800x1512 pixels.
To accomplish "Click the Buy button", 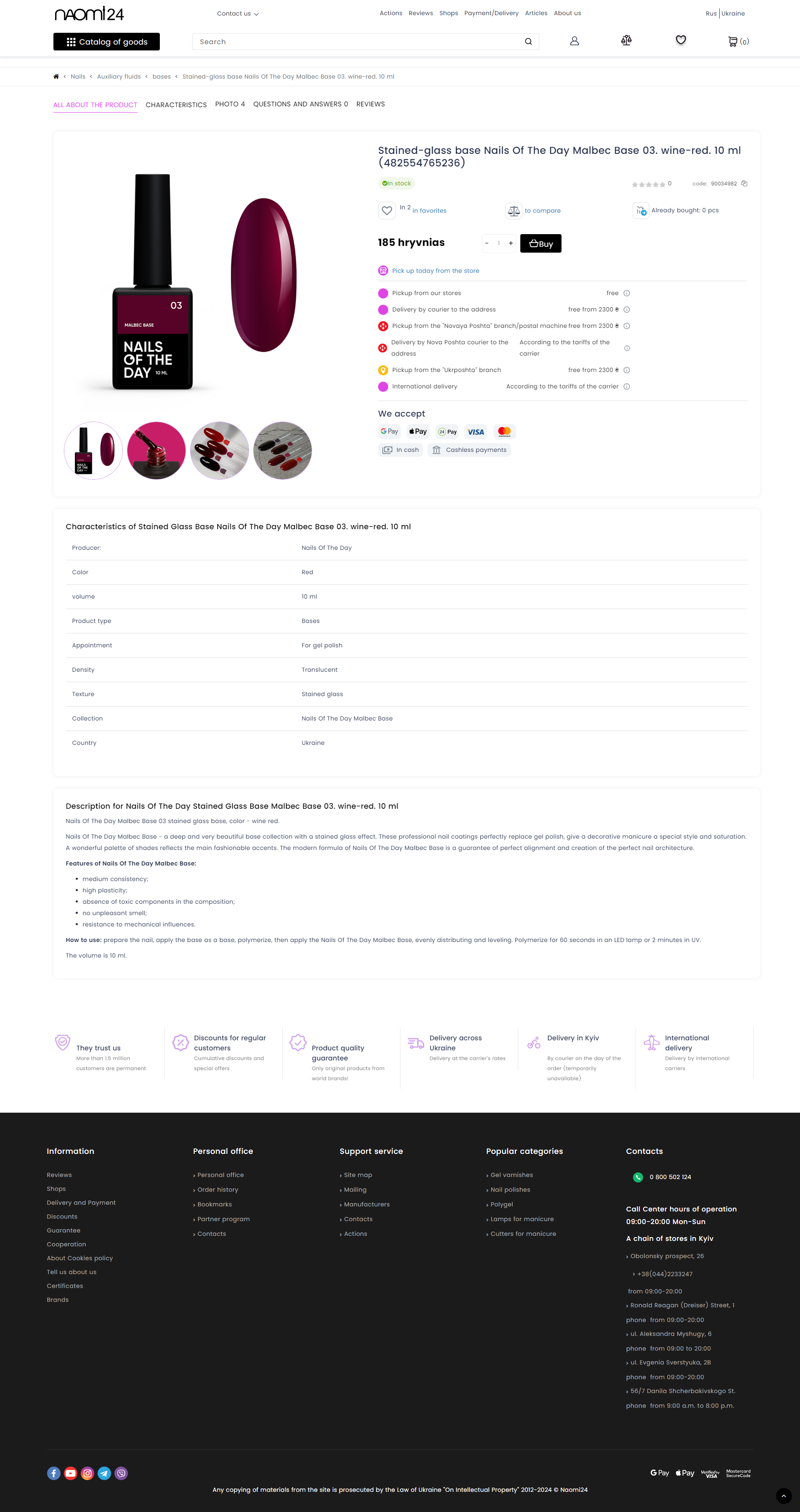I will point(540,243).
